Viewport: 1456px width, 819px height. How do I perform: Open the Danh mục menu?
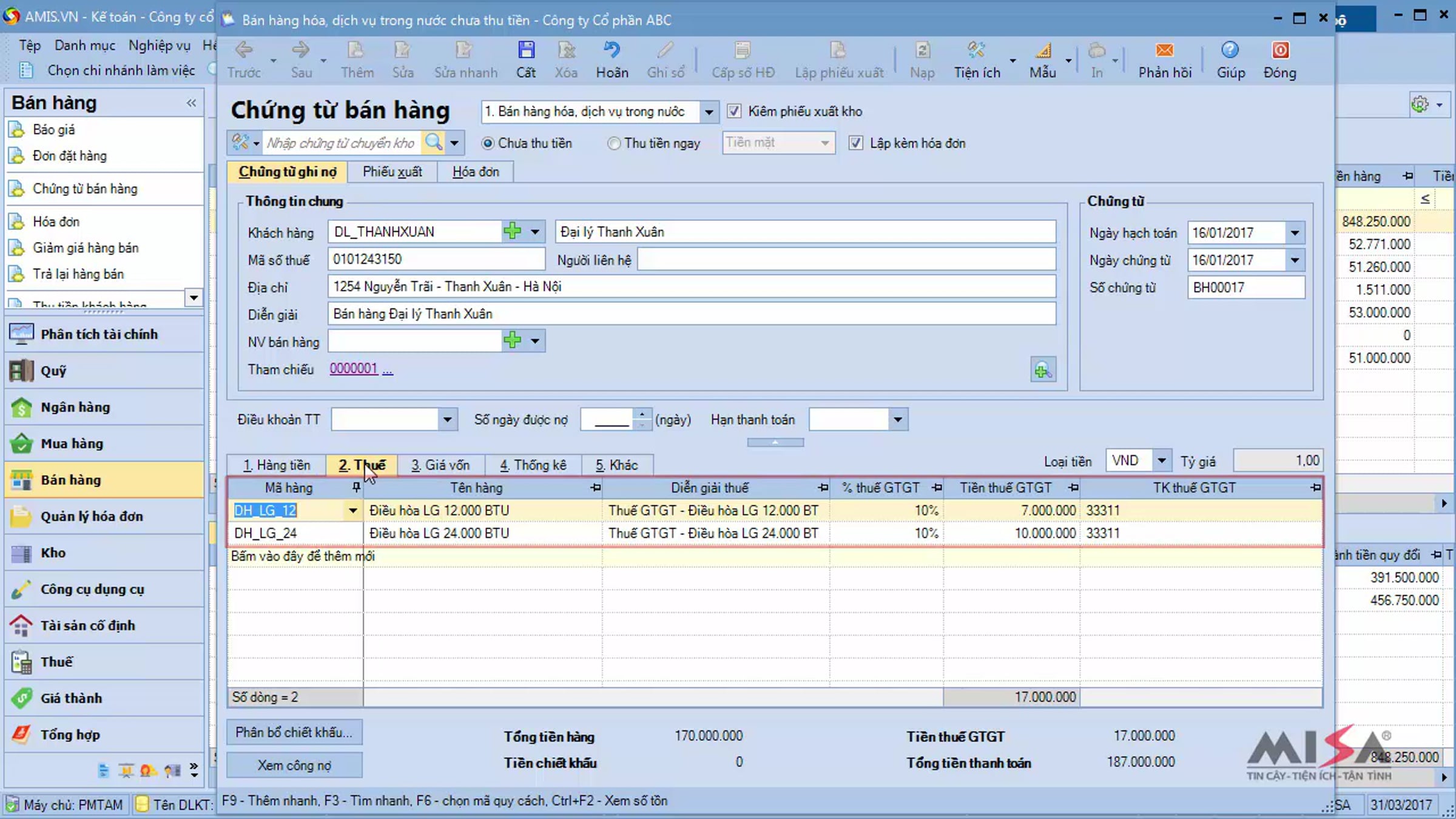[85, 45]
